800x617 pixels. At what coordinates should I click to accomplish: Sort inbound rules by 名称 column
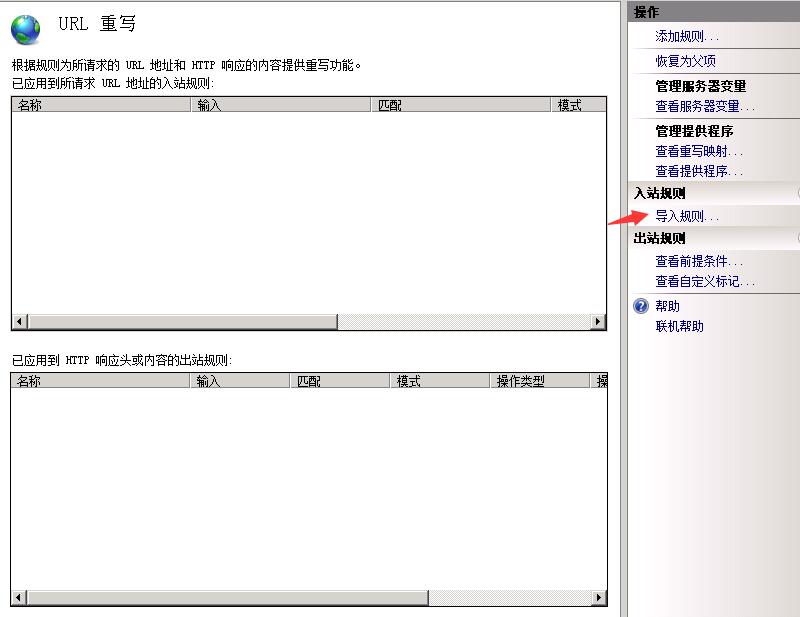click(100, 105)
